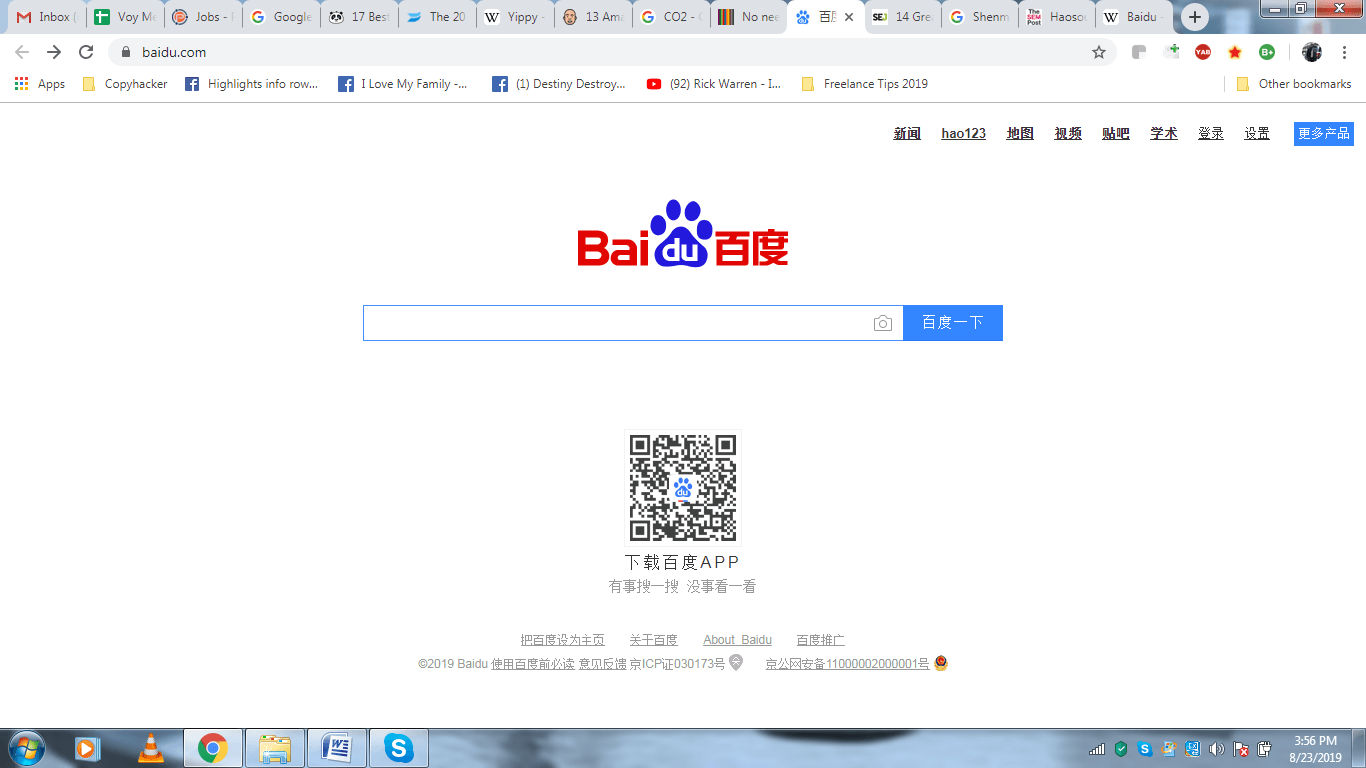Switch to the Voy Me tab

tap(124, 17)
